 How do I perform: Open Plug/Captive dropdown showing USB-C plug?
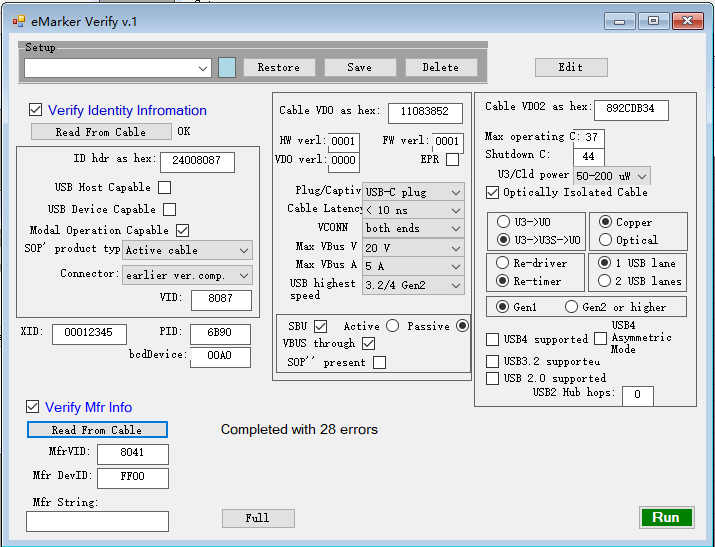click(413, 192)
